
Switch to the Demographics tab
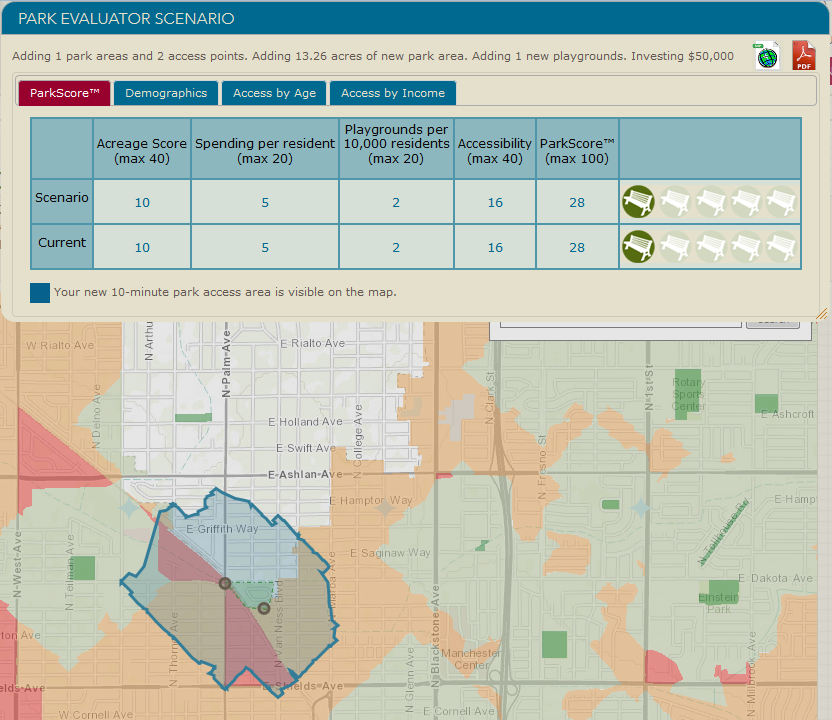coord(166,93)
